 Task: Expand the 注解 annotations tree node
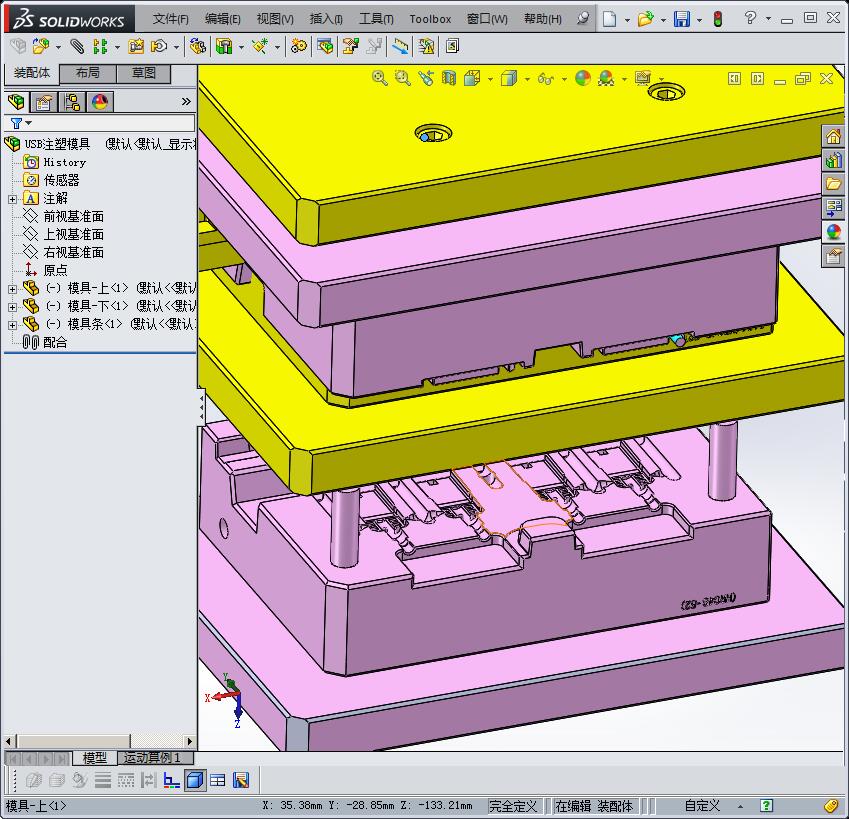click(x=12, y=199)
